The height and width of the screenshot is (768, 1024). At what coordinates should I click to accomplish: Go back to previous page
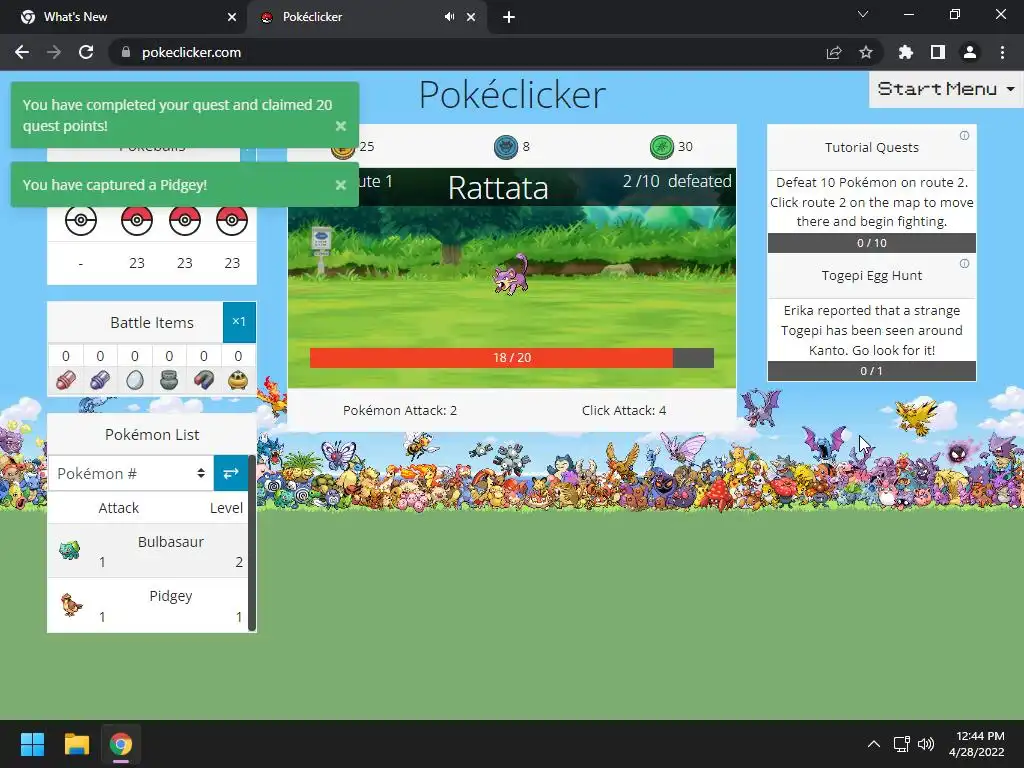[22, 52]
